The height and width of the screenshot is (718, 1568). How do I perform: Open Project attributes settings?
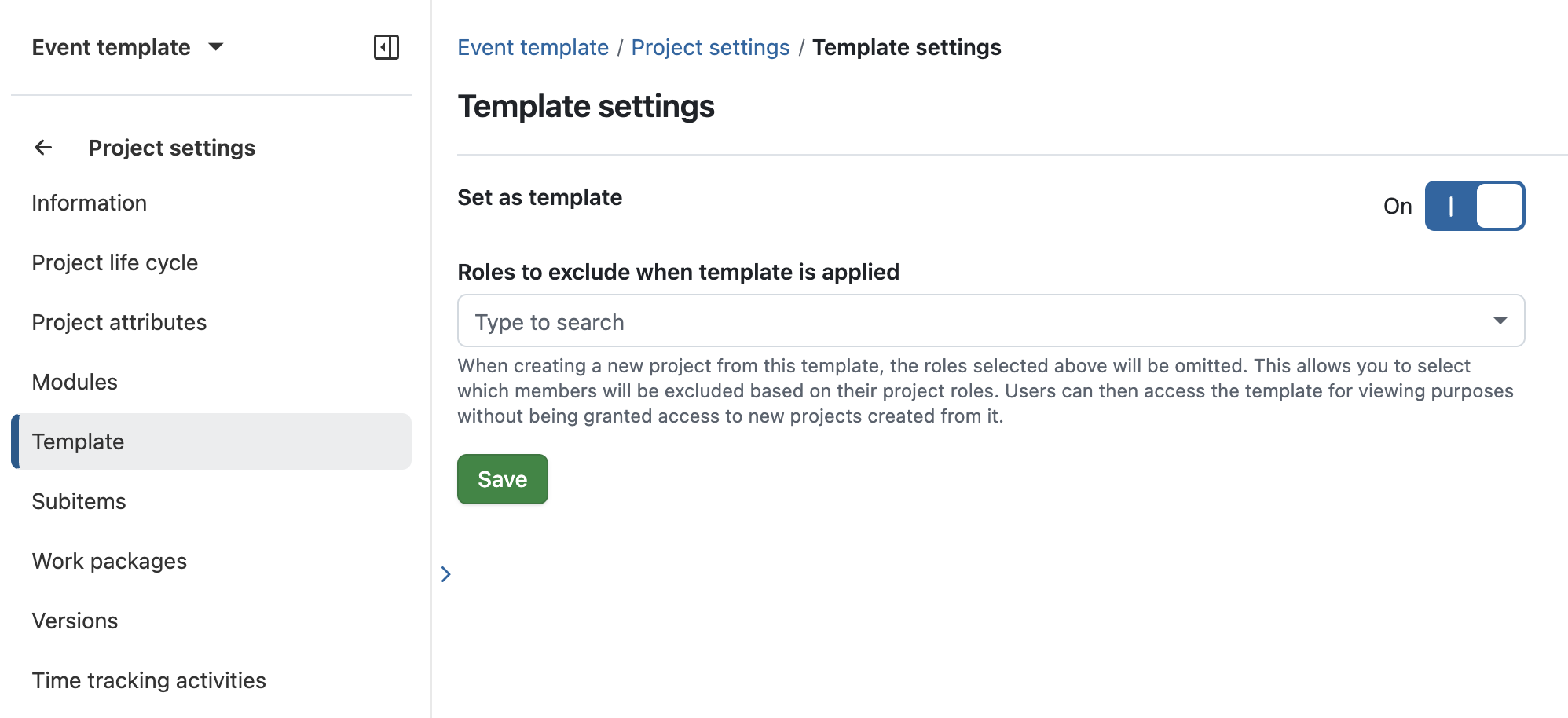pyautogui.click(x=119, y=322)
